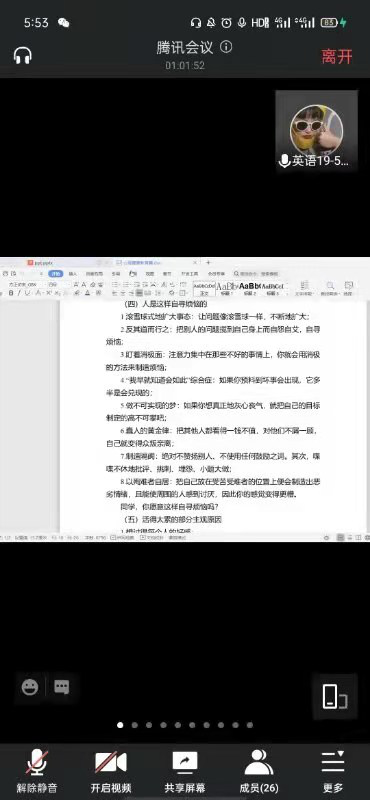Screen dimensions: 370x800
Task: Jump to the second page indicator dot
Action: (135, 724)
